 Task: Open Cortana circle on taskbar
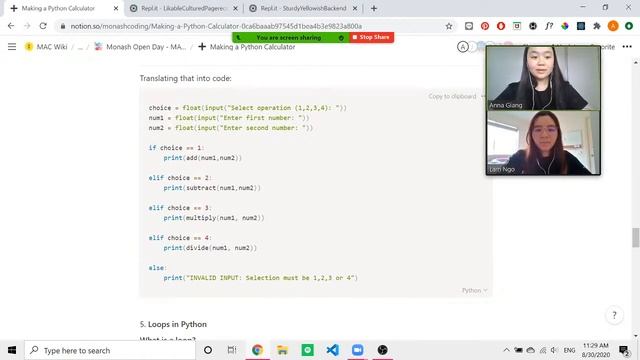point(208,350)
